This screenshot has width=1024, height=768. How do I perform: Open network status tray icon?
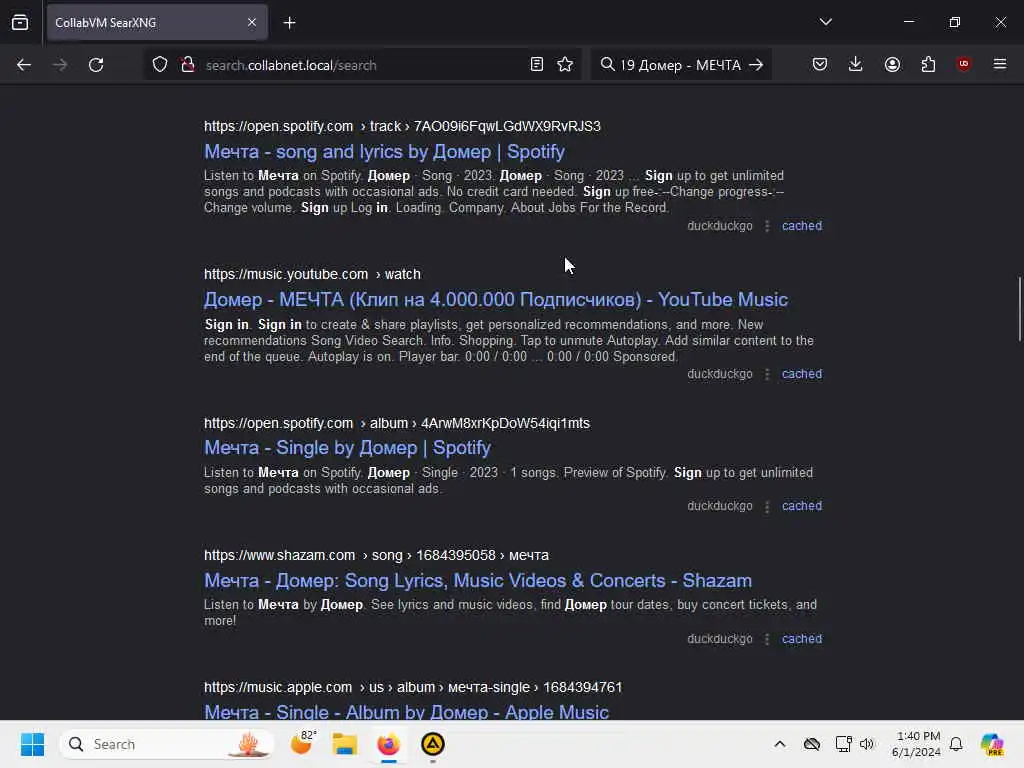[x=843, y=744]
